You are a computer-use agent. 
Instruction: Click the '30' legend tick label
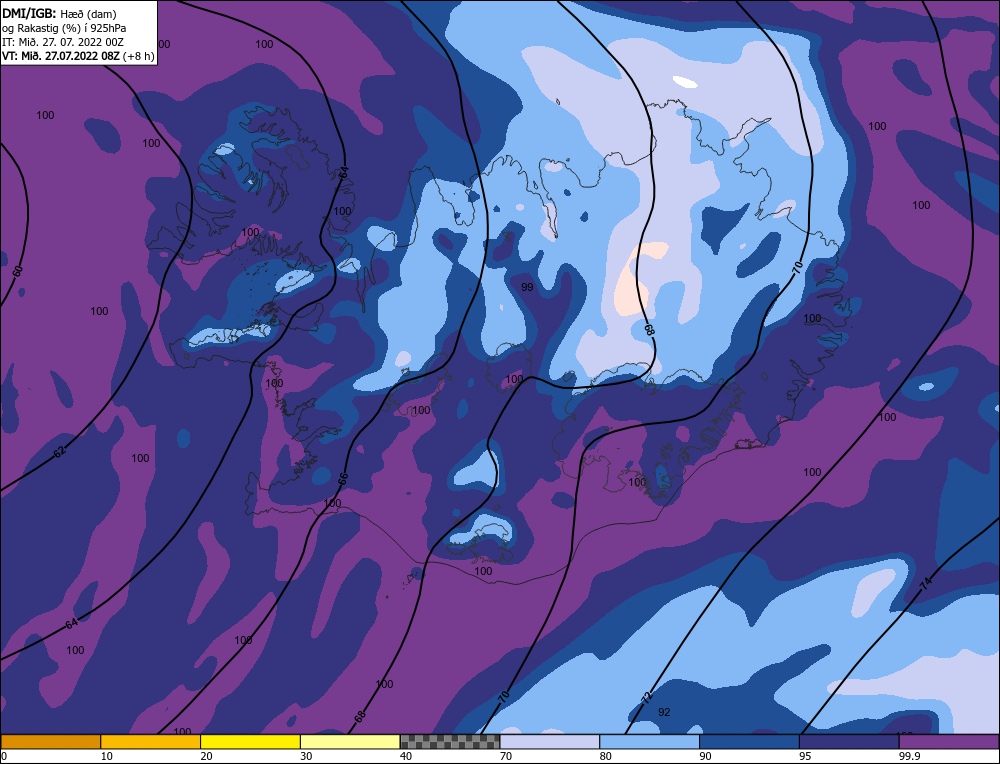pyautogui.click(x=306, y=756)
